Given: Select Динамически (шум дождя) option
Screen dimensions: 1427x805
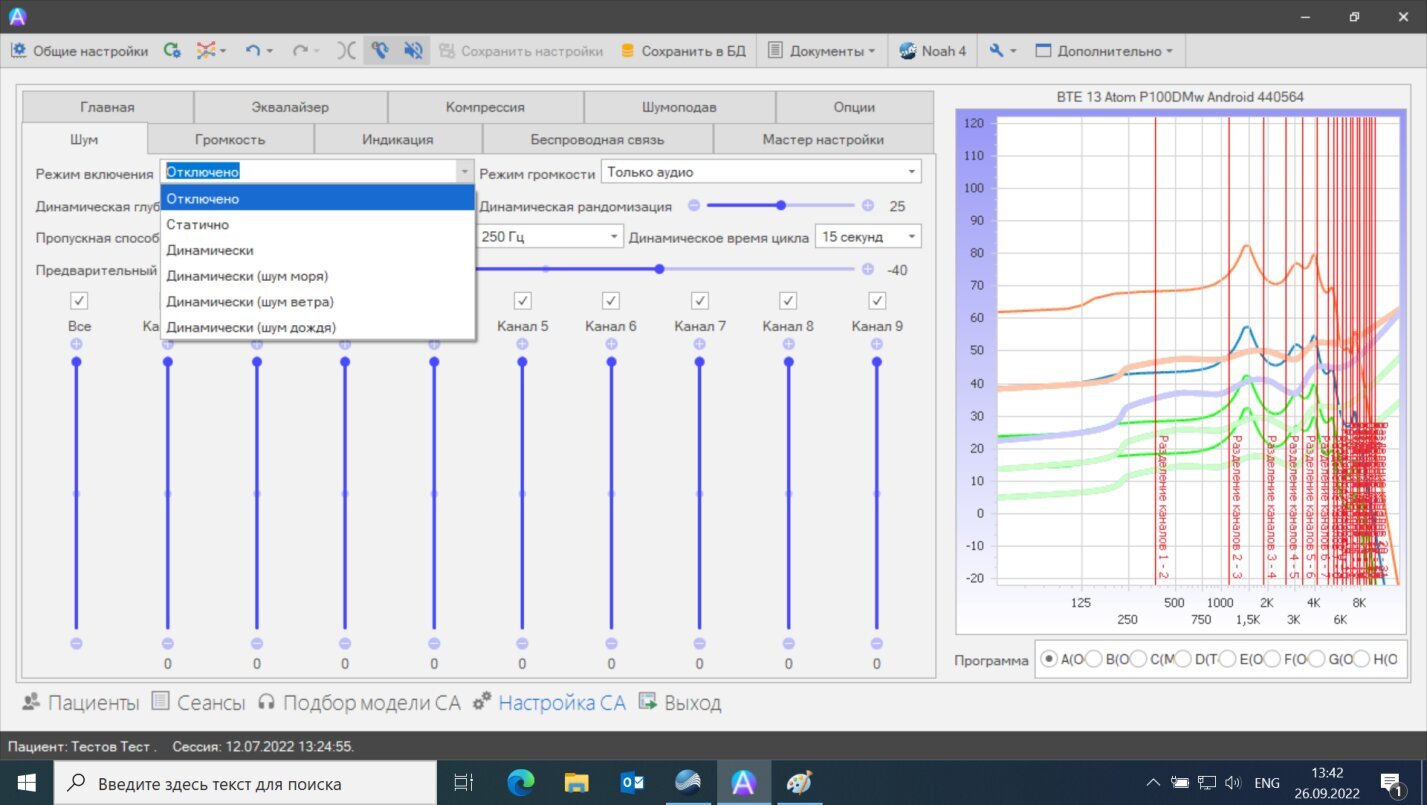Looking at the screenshot, I should [317, 327].
